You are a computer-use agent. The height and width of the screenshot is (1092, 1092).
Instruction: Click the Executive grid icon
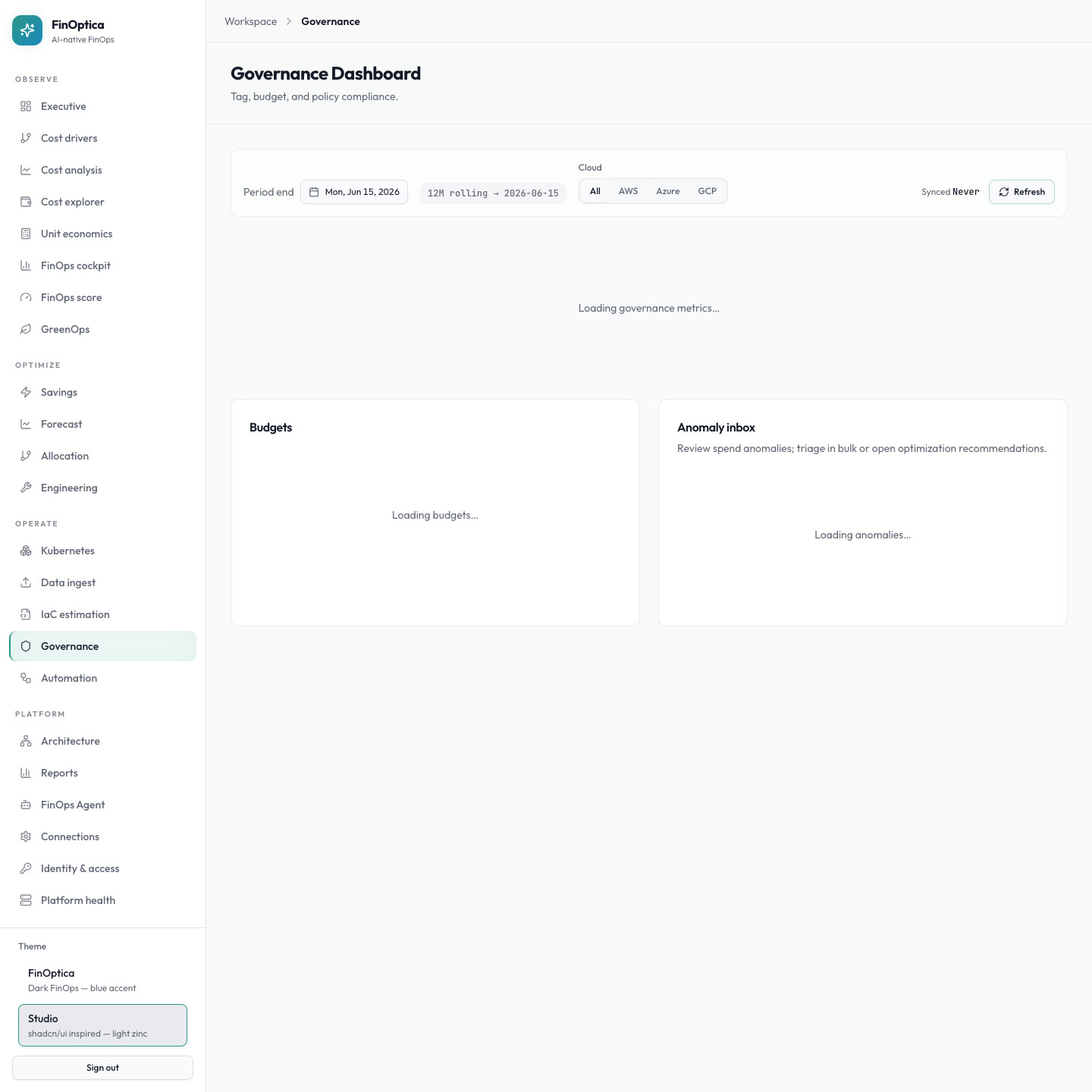click(x=26, y=106)
